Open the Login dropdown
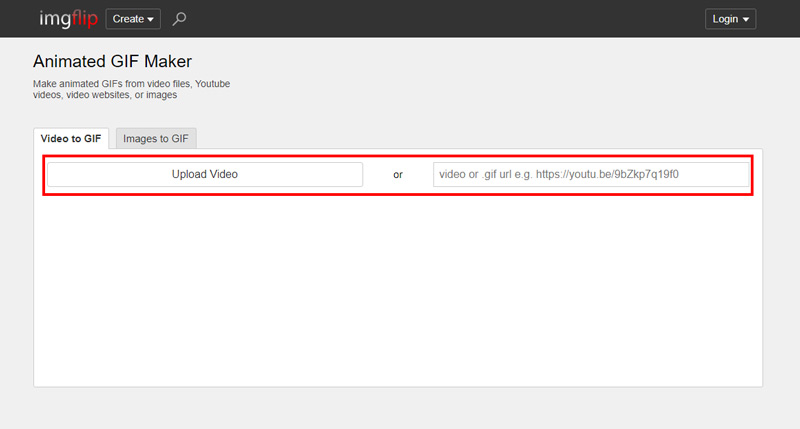This screenshot has width=800, height=429. click(730, 19)
